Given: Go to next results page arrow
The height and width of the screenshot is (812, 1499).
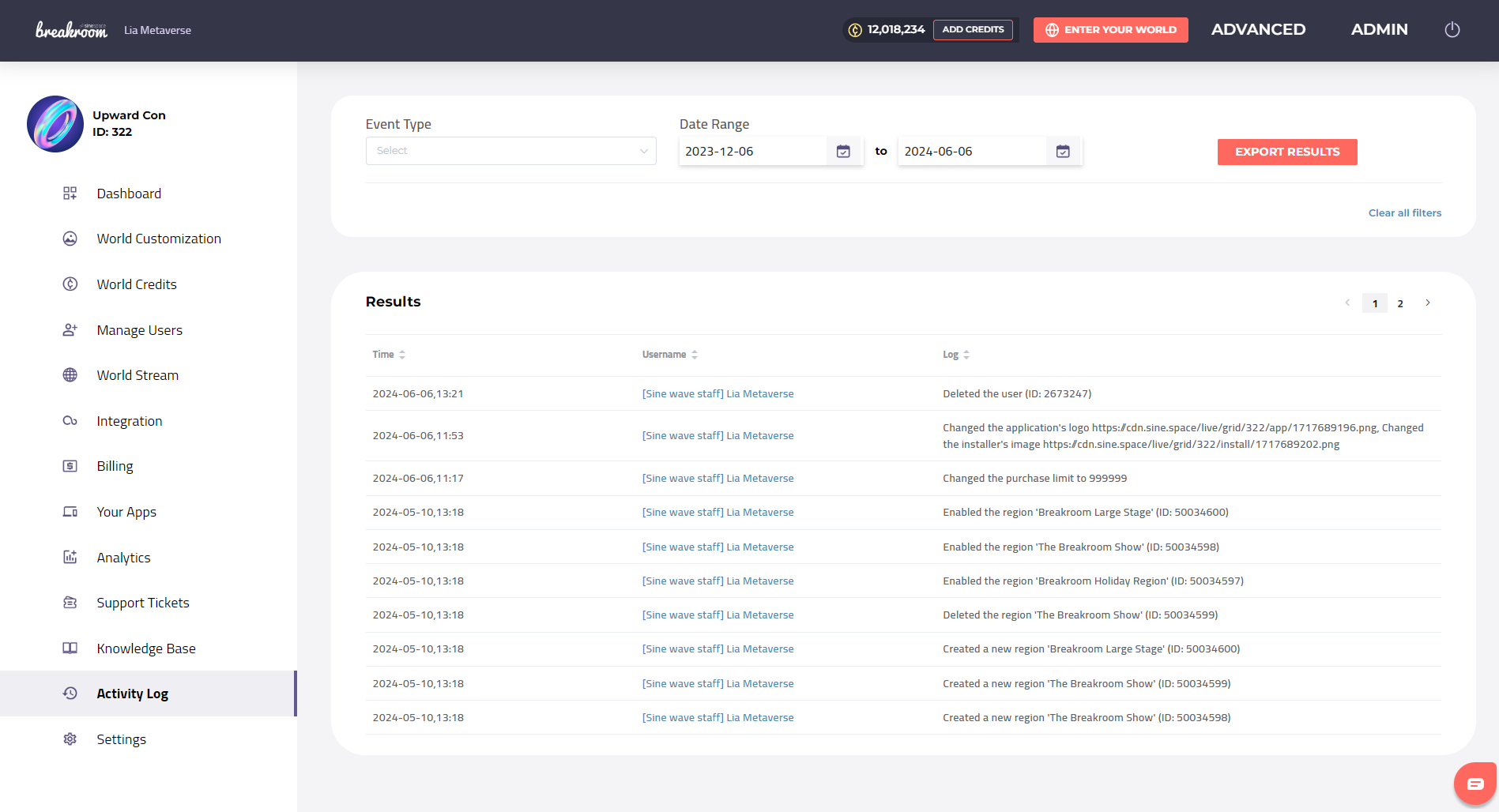Looking at the screenshot, I should tap(1428, 303).
